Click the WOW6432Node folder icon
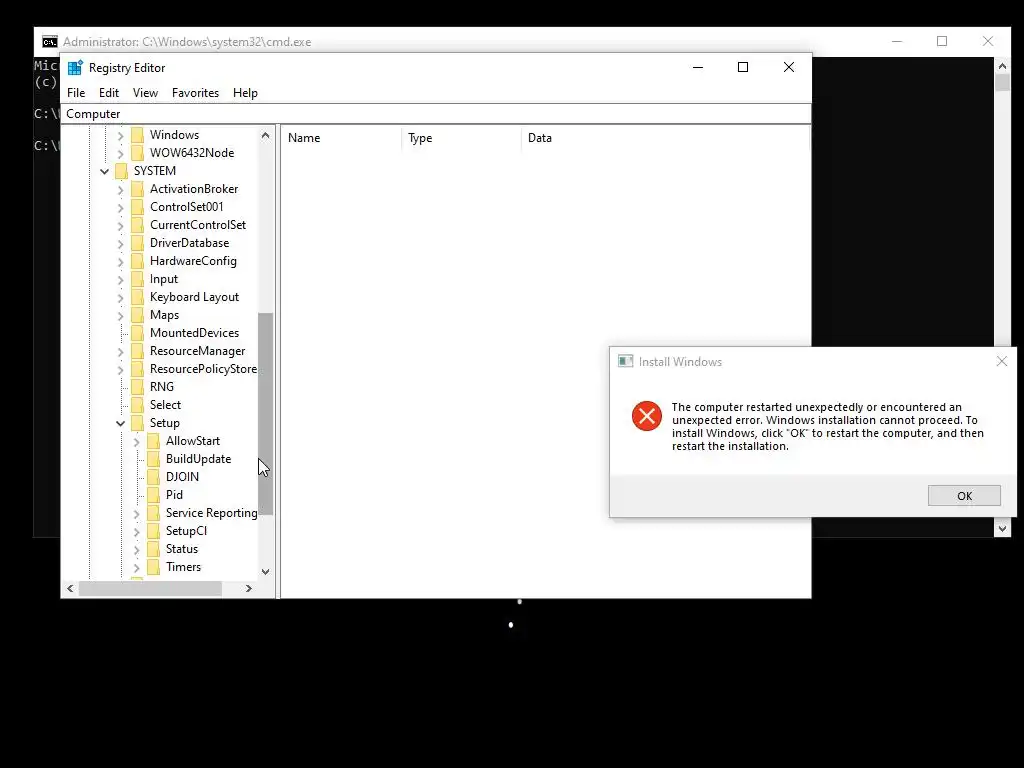1024x768 pixels. click(x=137, y=153)
